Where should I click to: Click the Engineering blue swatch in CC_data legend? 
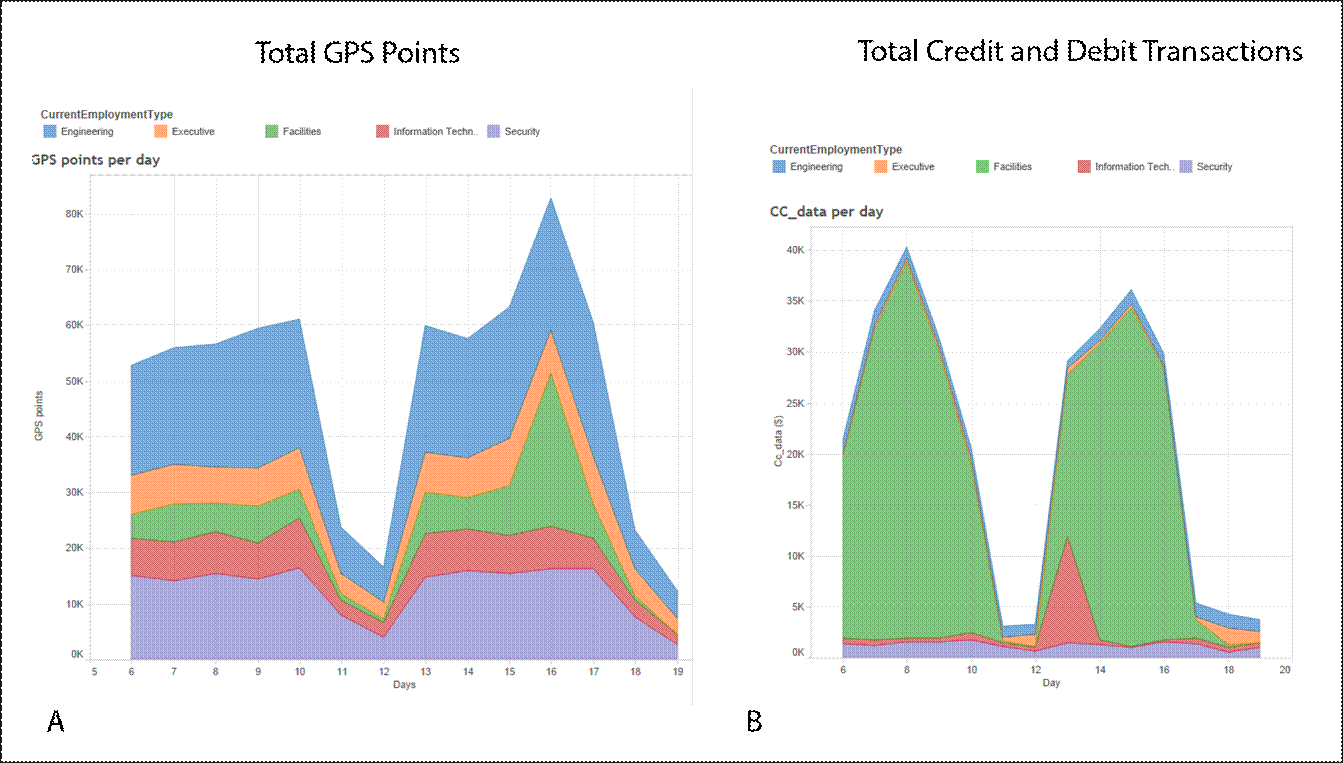(779, 167)
